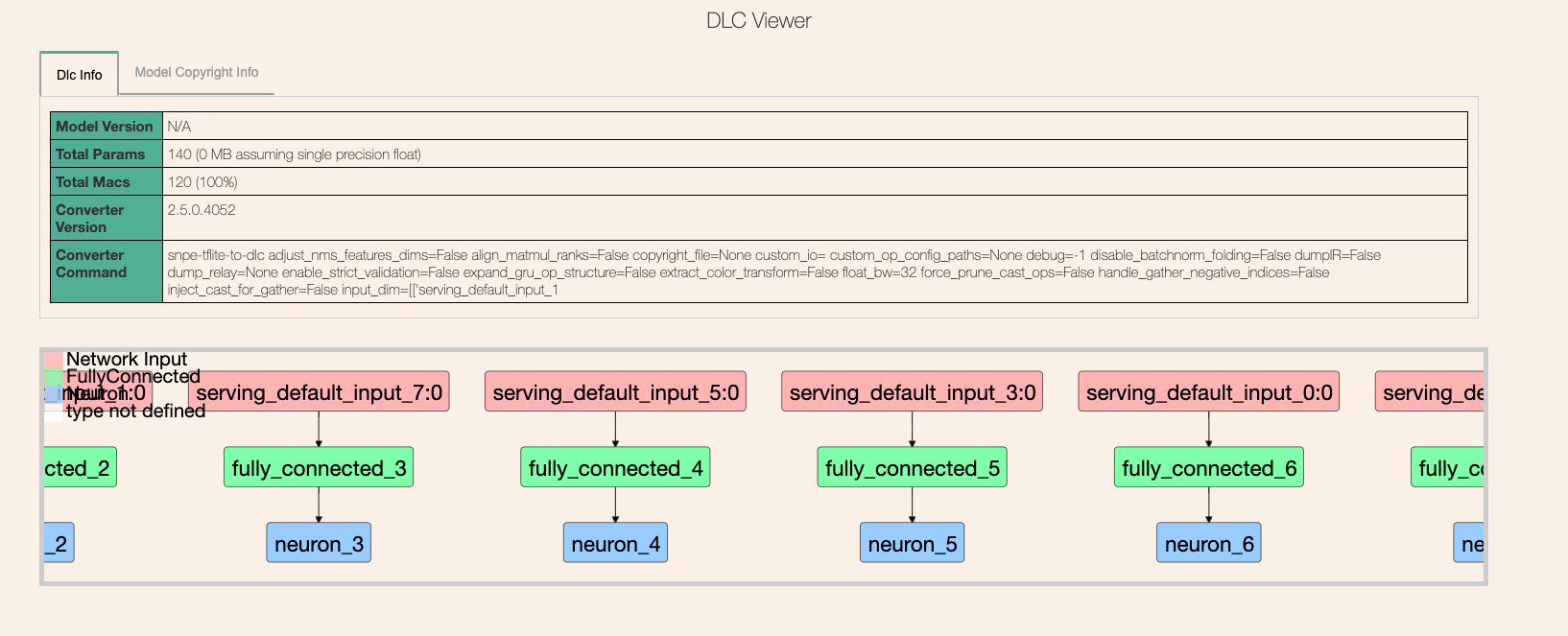Select the Model Version header cell
Image resolution: width=1568 pixels, height=636 pixels.
point(106,126)
